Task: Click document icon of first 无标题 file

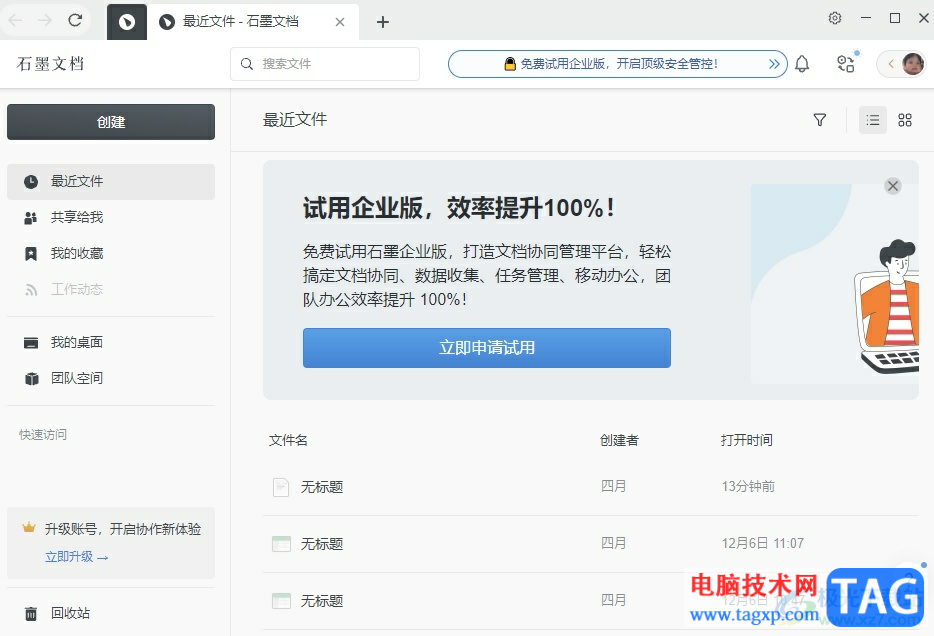Action: point(281,487)
